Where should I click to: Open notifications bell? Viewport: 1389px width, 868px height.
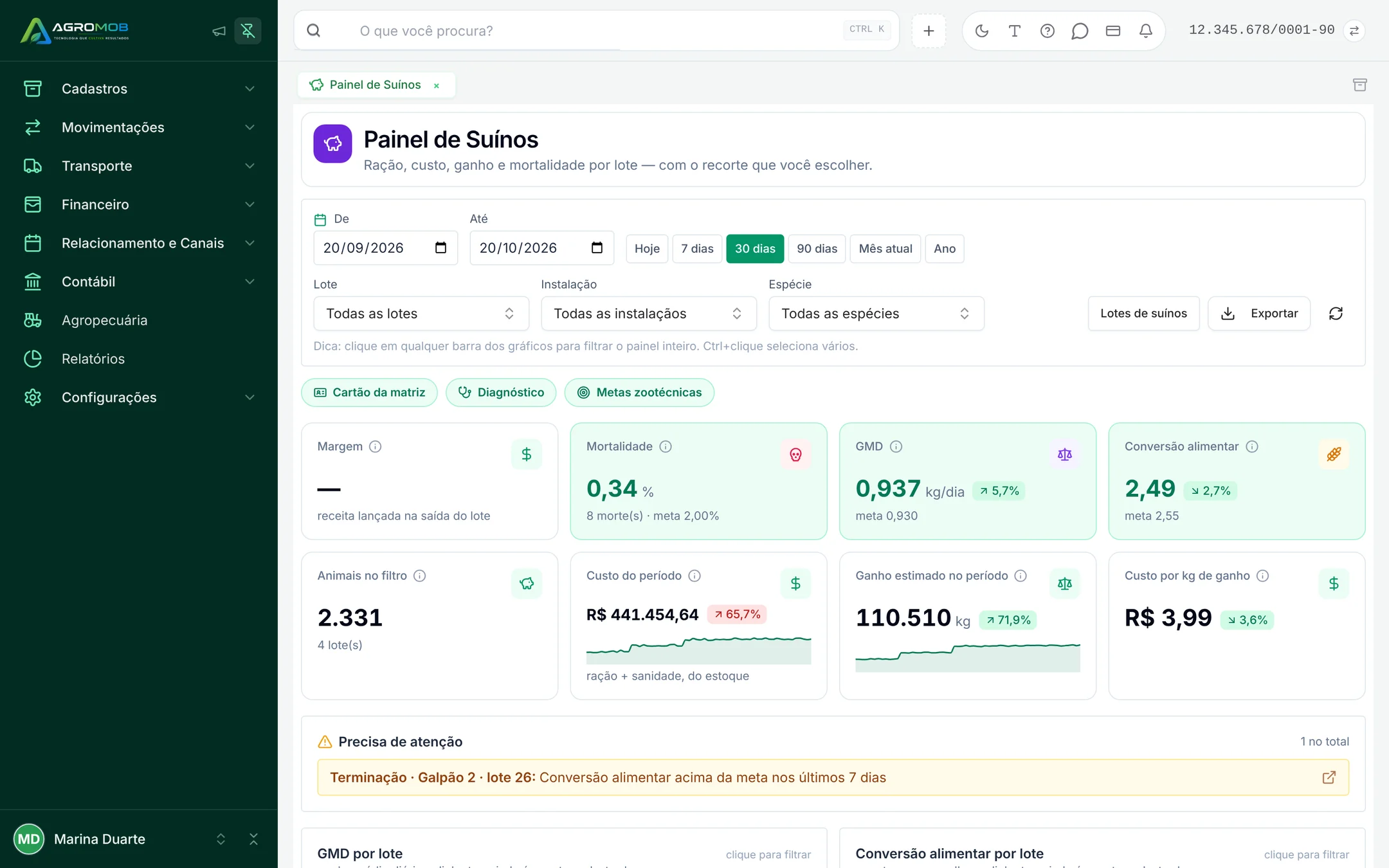(x=1146, y=31)
